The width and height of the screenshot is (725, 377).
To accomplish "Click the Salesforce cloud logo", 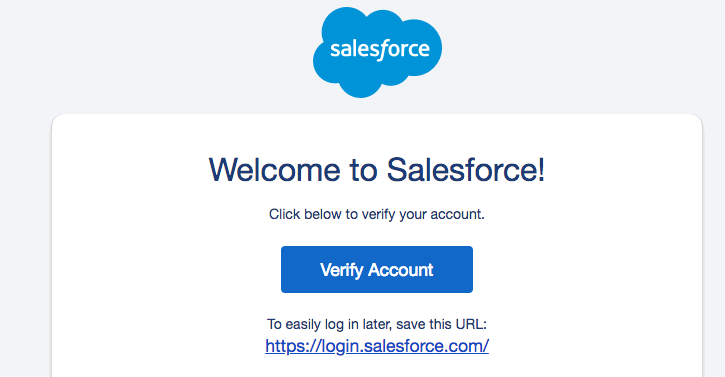I will (377, 52).
